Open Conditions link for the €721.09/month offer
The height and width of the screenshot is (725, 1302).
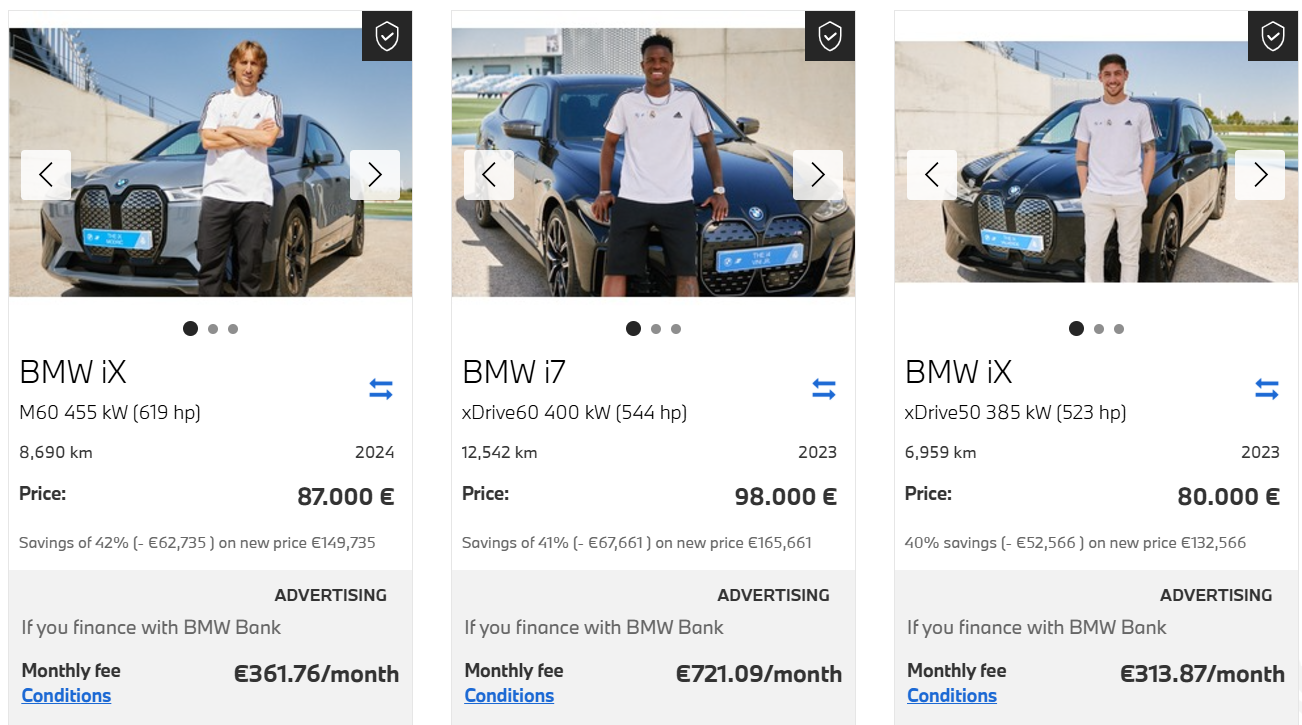point(509,696)
